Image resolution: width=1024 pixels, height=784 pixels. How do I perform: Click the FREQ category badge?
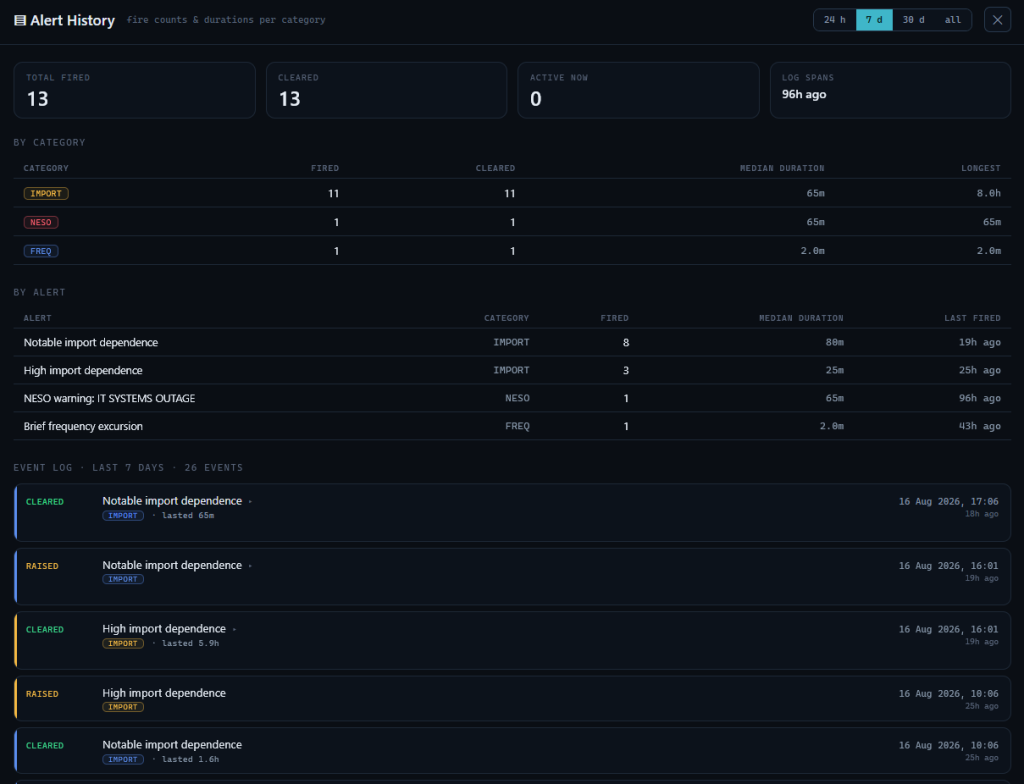click(x=40, y=251)
